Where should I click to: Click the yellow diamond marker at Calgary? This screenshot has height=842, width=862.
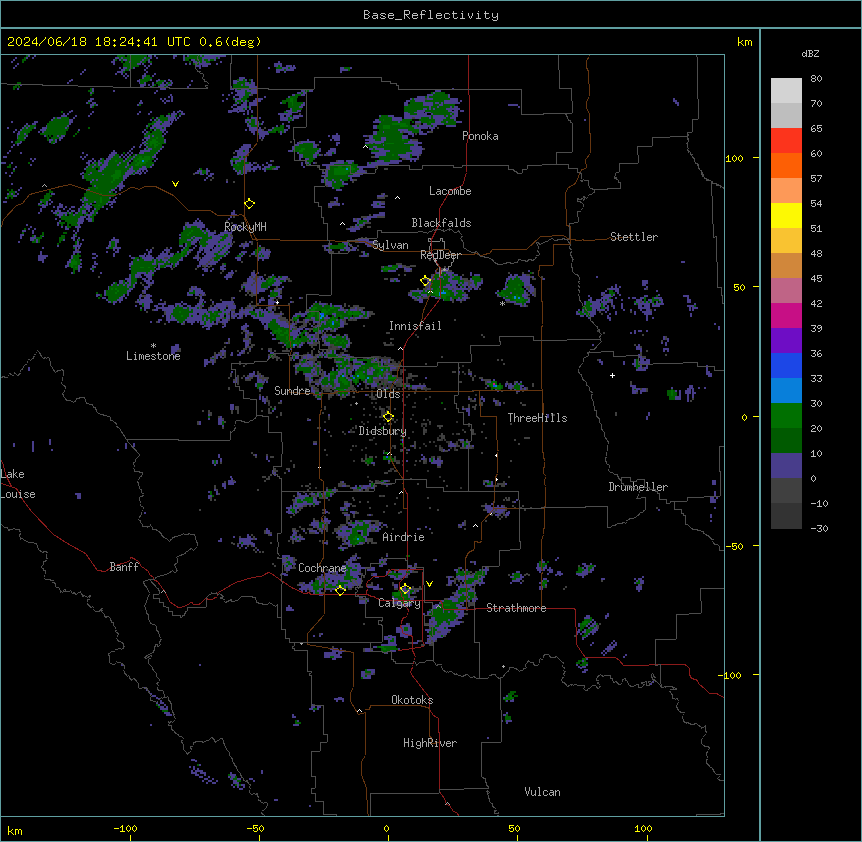coord(405,589)
